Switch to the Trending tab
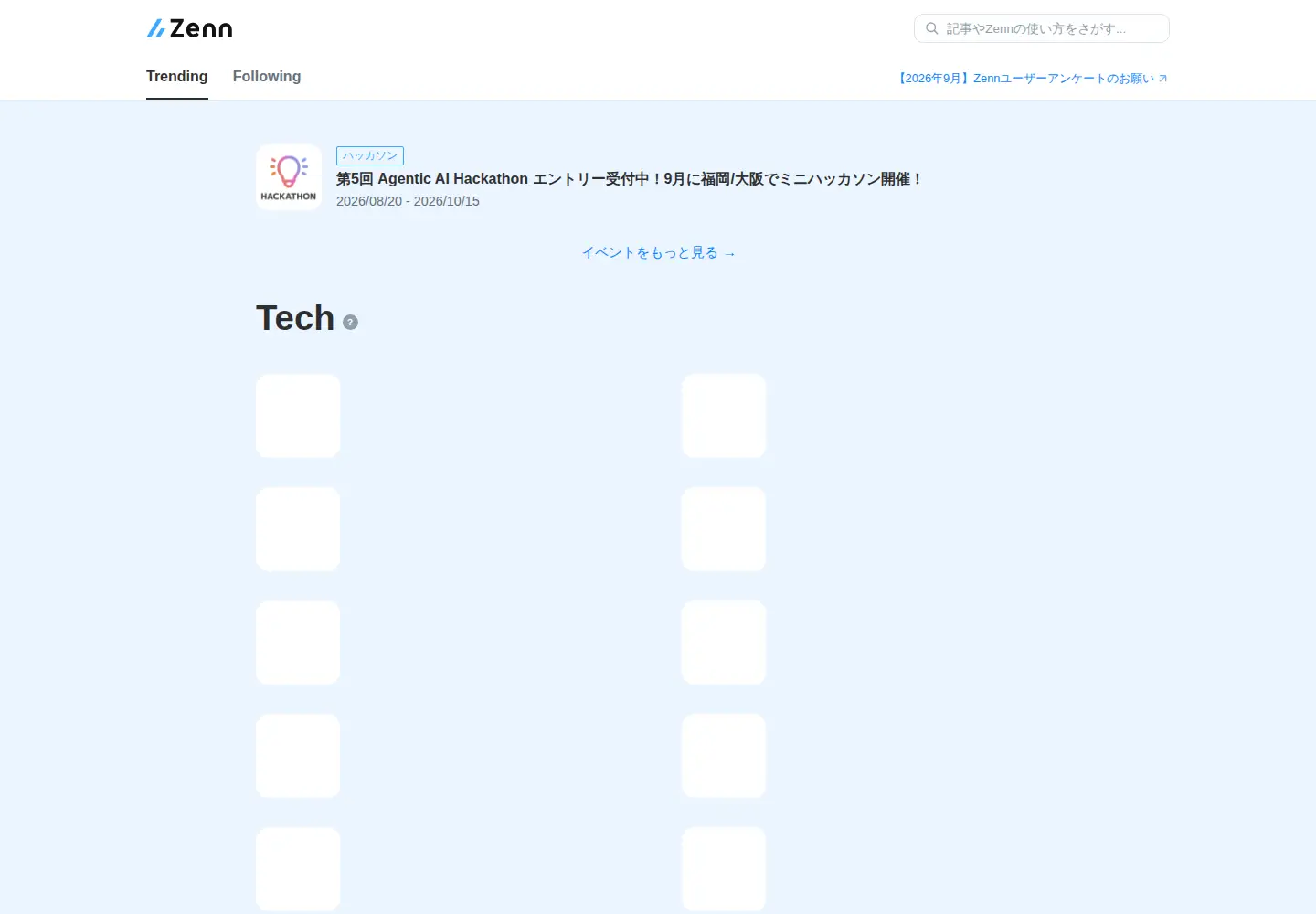Image resolution: width=1316 pixels, height=914 pixels. coord(177,77)
